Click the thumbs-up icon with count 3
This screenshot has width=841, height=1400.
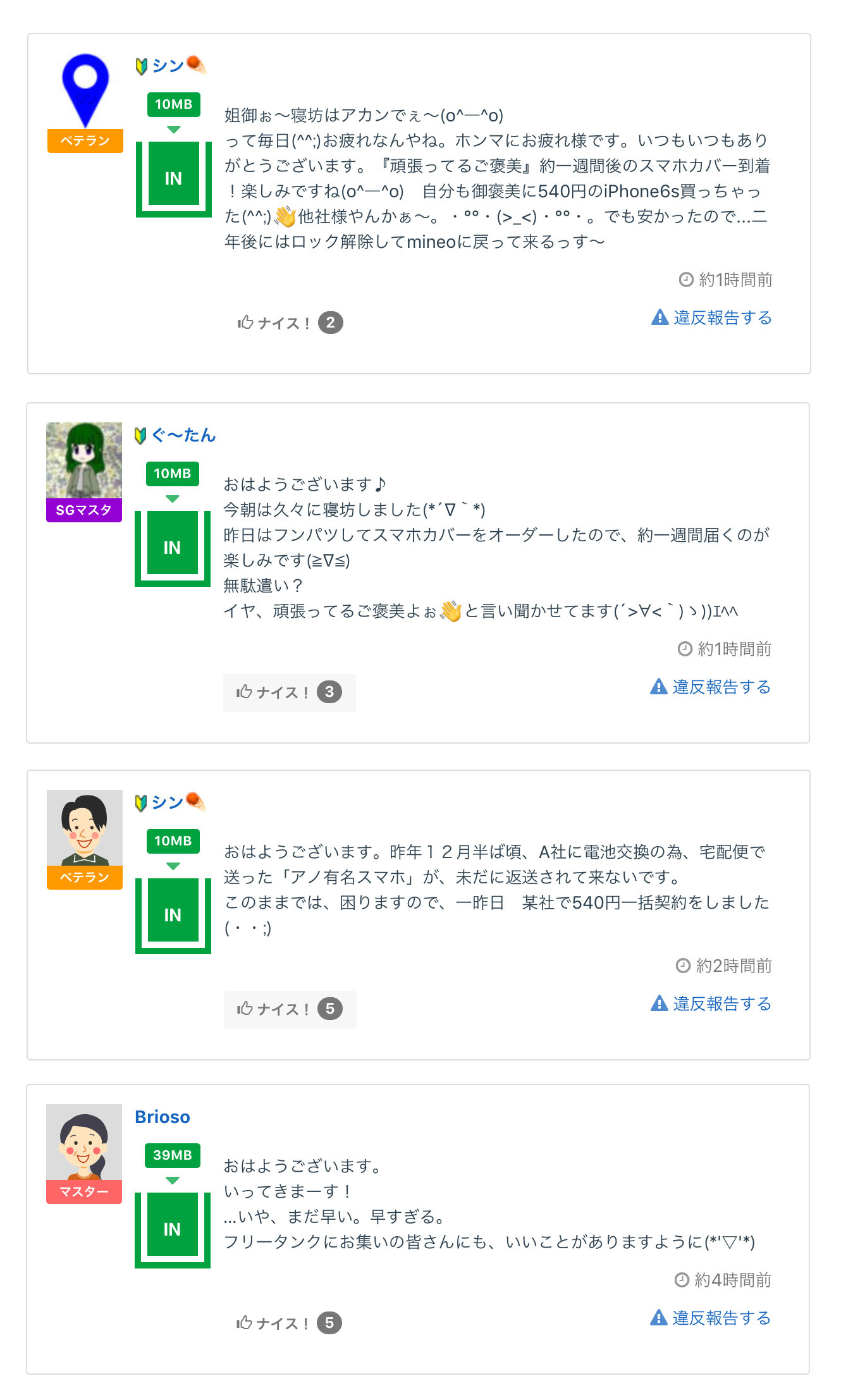245,692
